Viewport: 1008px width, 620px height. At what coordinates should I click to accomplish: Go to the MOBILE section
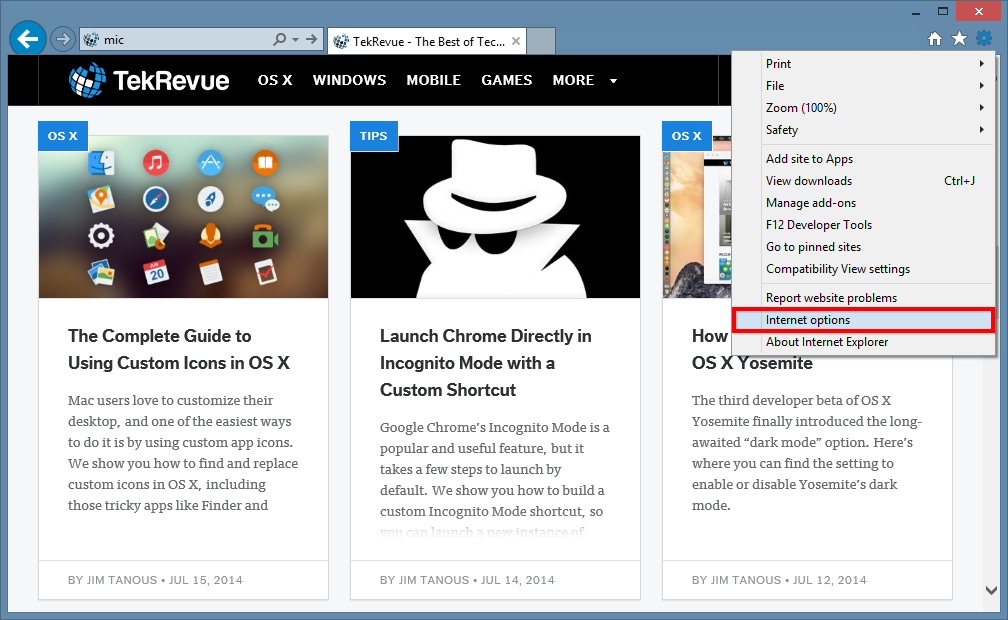(x=433, y=80)
